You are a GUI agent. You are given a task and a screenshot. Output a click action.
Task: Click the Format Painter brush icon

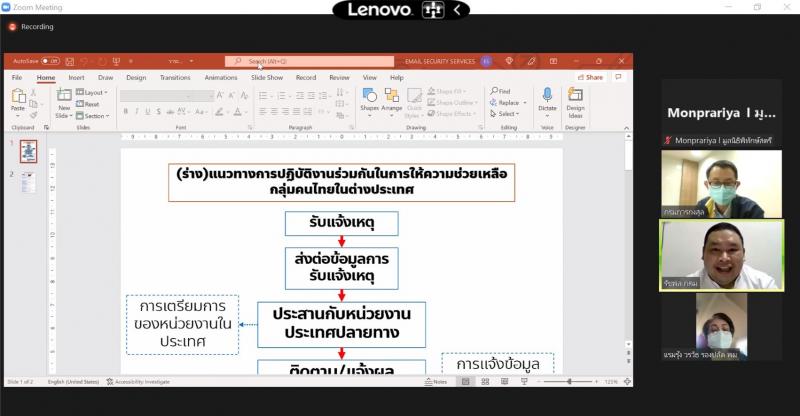[x=34, y=115]
